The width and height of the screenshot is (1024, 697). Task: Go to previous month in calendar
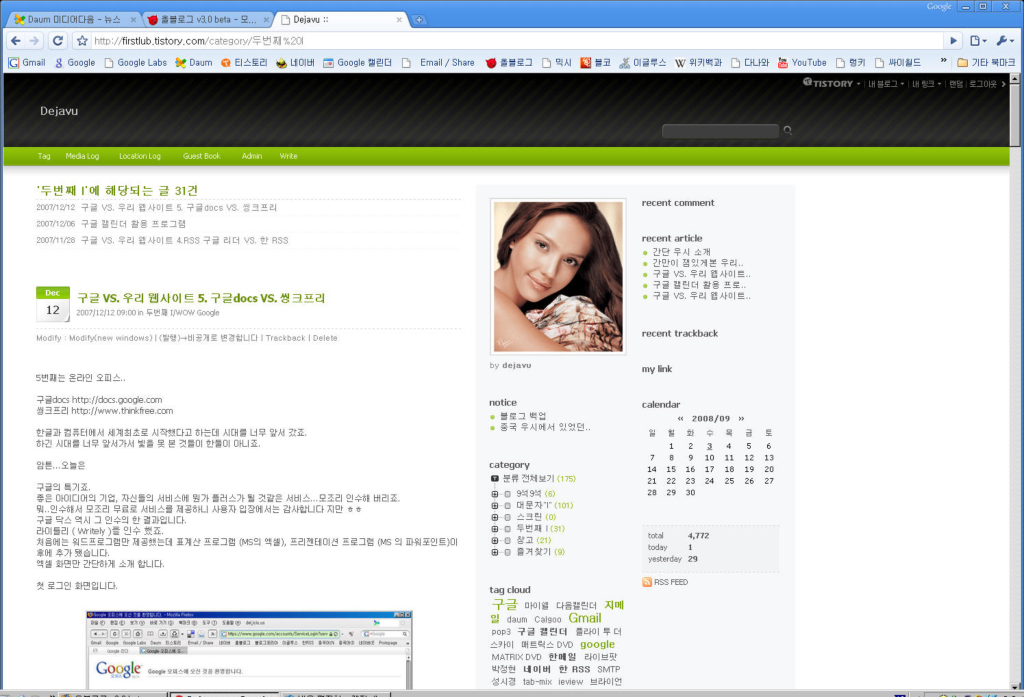coord(680,419)
